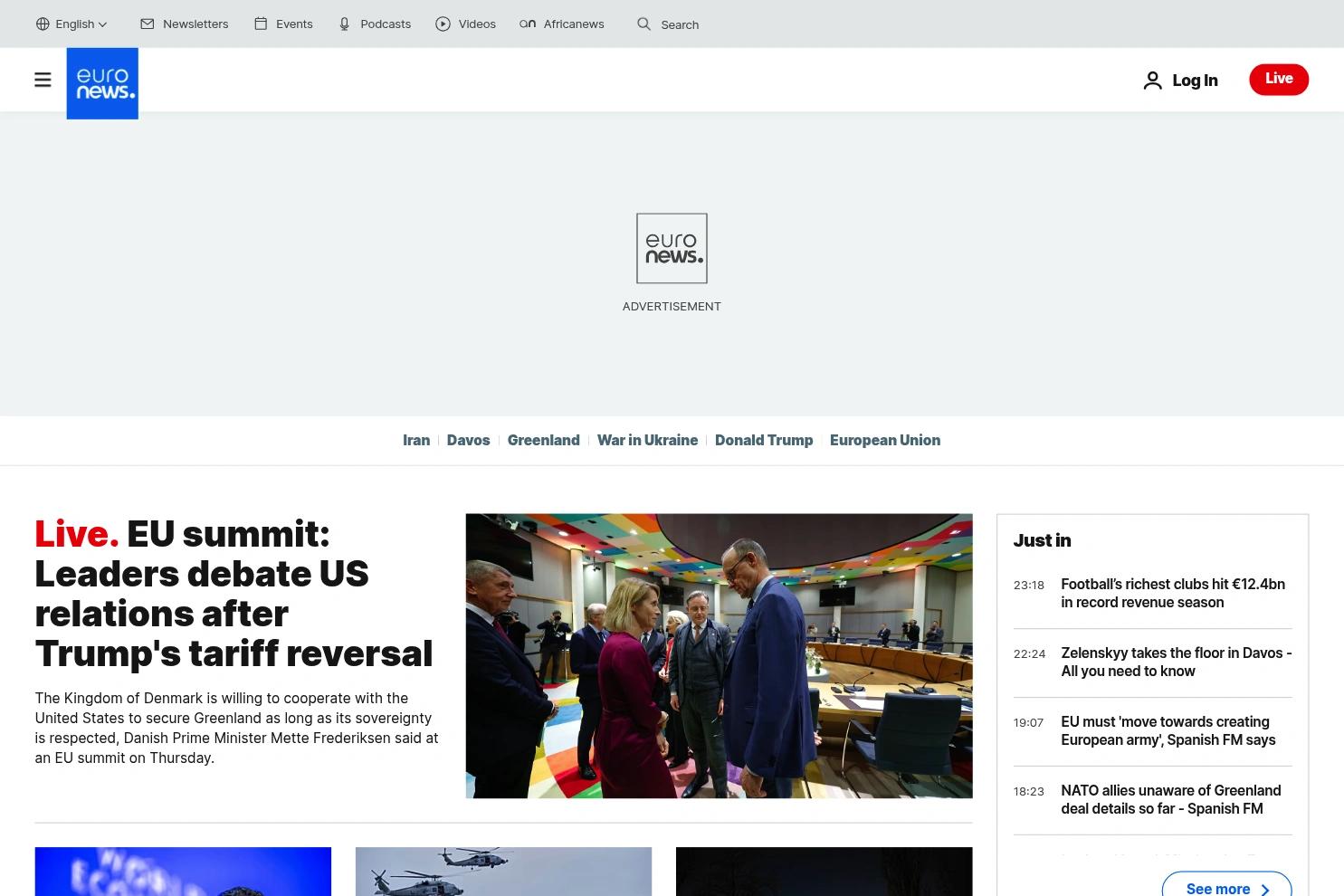Open Football's richest clubs story

1173,593
